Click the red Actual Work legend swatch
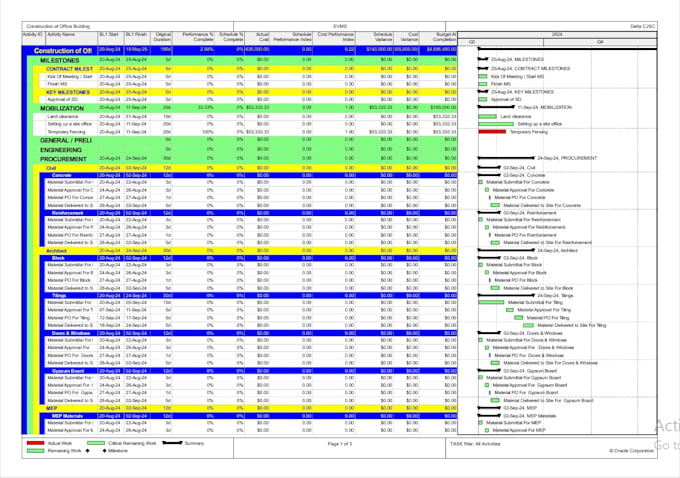This screenshot has width=680, height=478. pyautogui.click(x=36, y=443)
